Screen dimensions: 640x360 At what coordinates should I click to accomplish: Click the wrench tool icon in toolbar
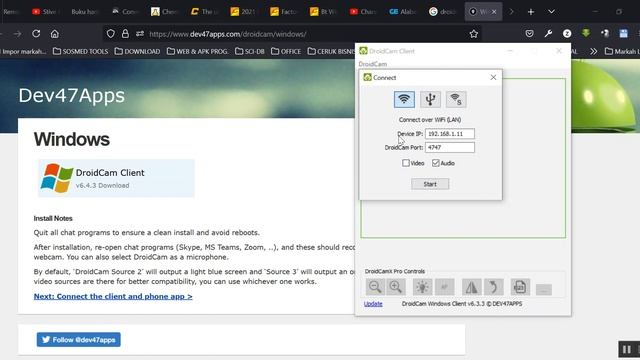tap(548, 34)
